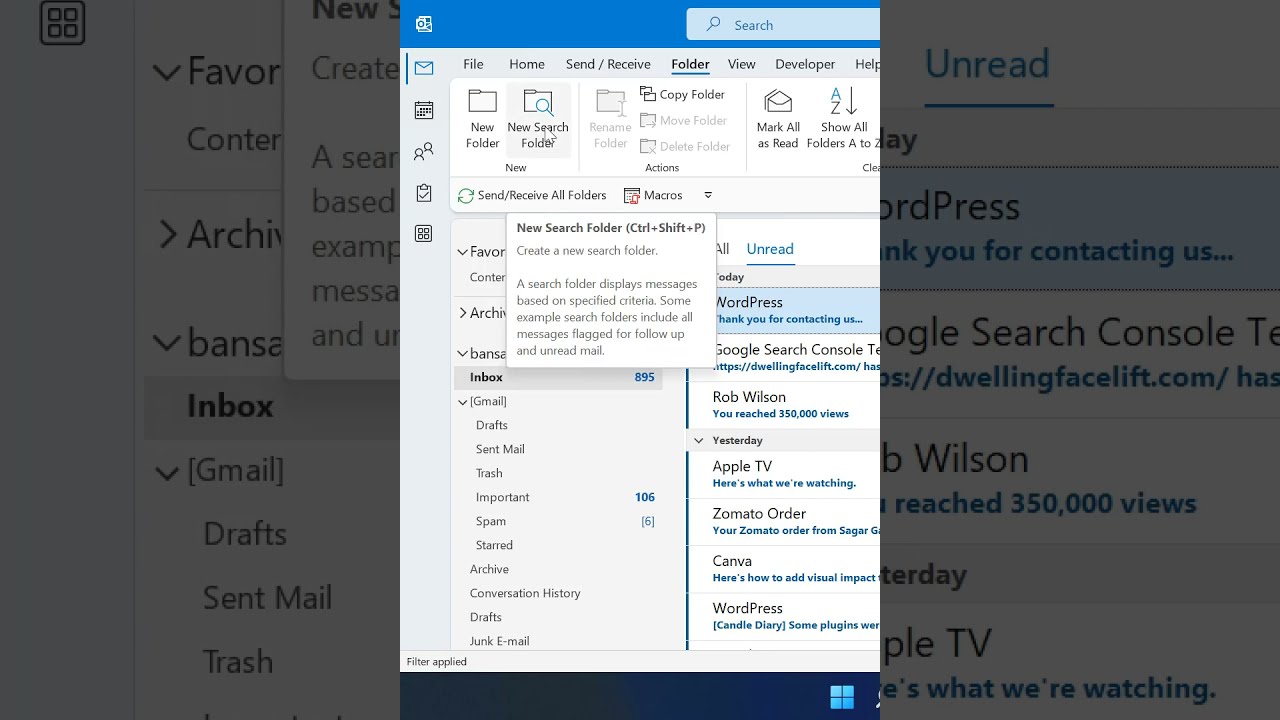Open the Mail module in the navigation bar
This screenshot has width=1280, height=720.
pyautogui.click(x=424, y=68)
